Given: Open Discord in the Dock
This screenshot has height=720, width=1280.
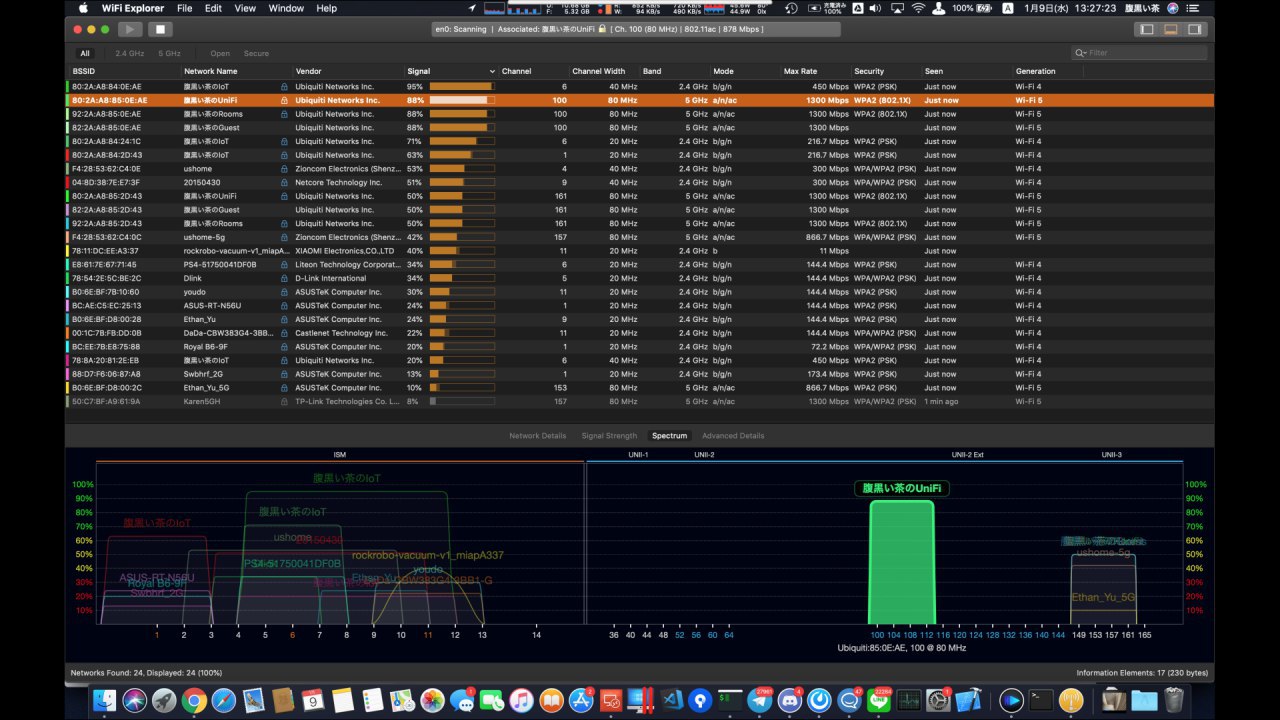Looking at the screenshot, I should [790, 700].
